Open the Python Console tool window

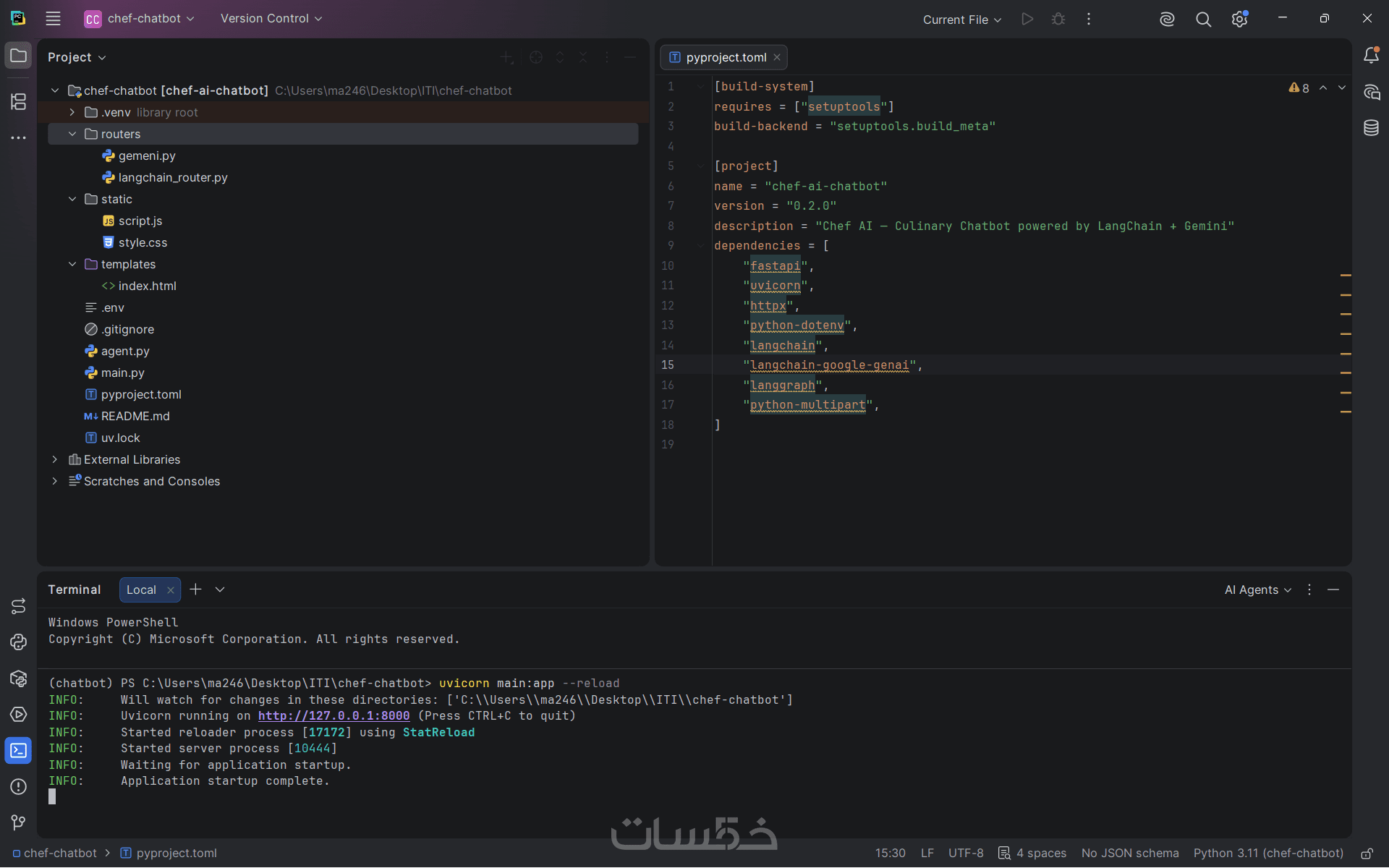pyautogui.click(x=18, y=642)
